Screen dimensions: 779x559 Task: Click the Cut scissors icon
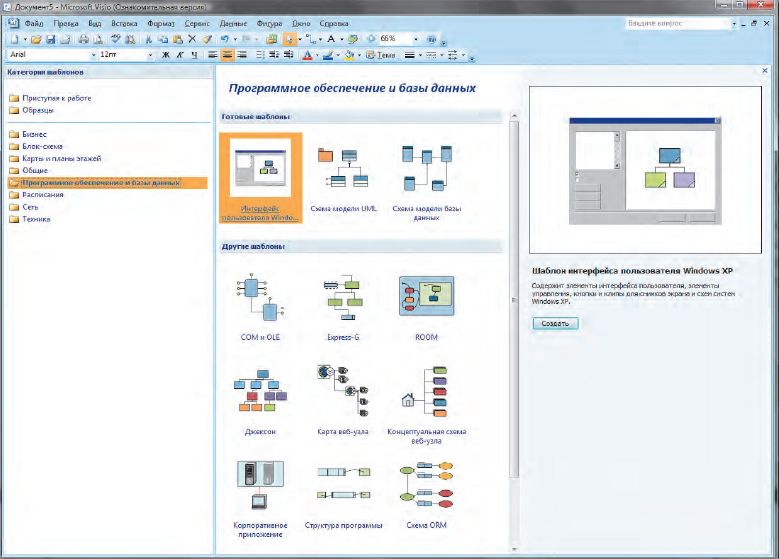point(149,38)
